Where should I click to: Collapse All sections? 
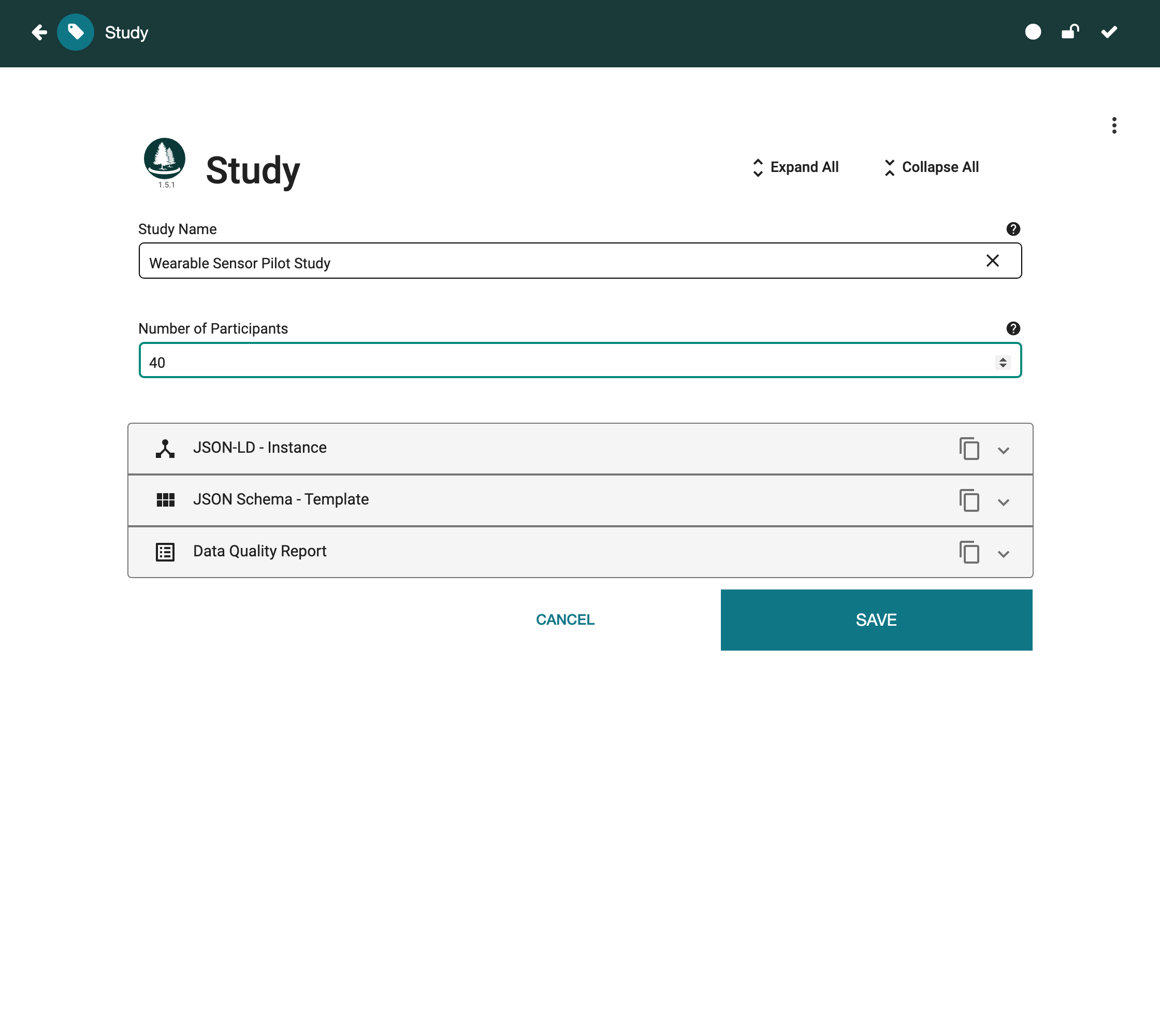tap(931, 167)
